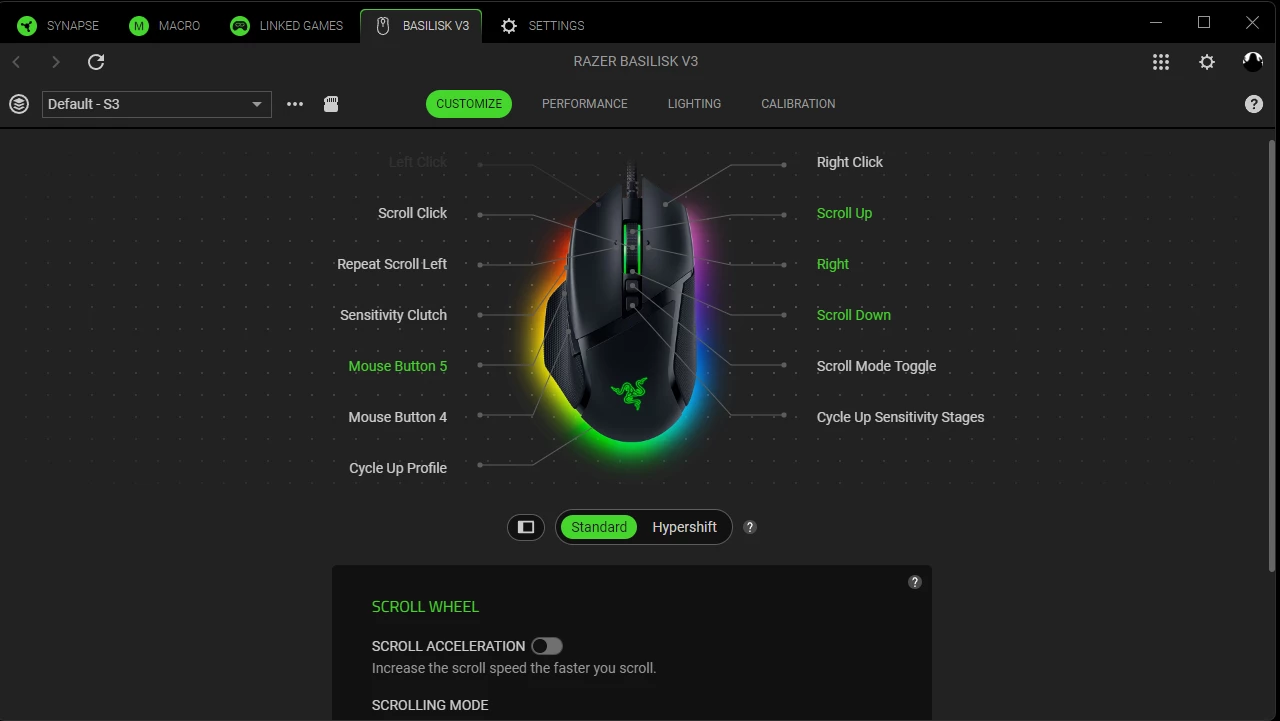Open the user account avatar
The image size is (1280, 721).
(1253, 62)
